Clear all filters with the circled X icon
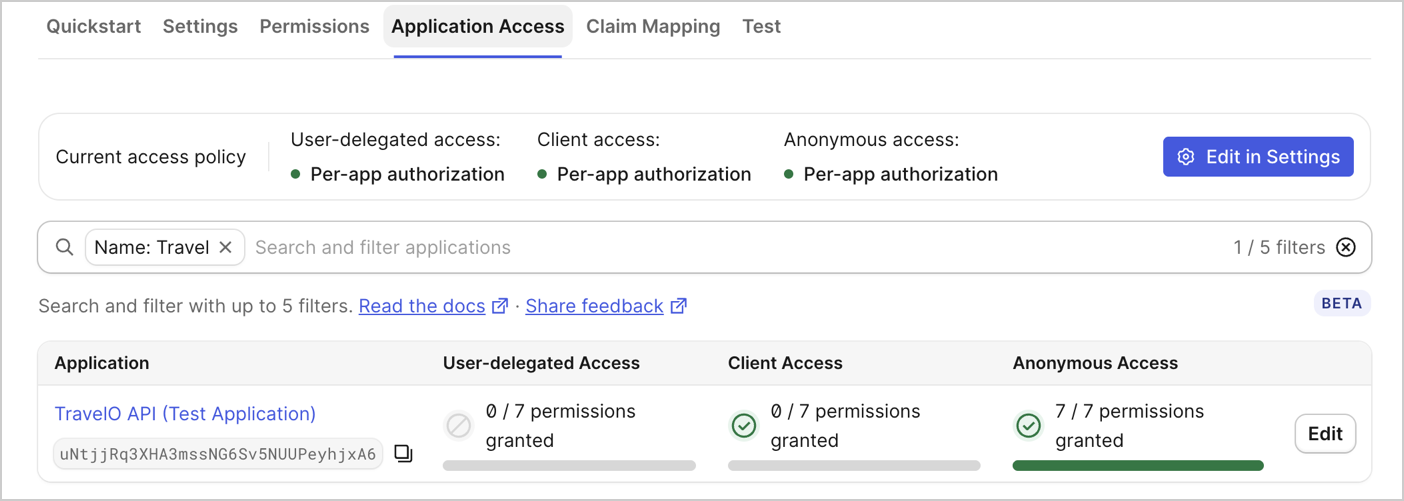The image size is (1404, 501). click(x=1346, y=247)
